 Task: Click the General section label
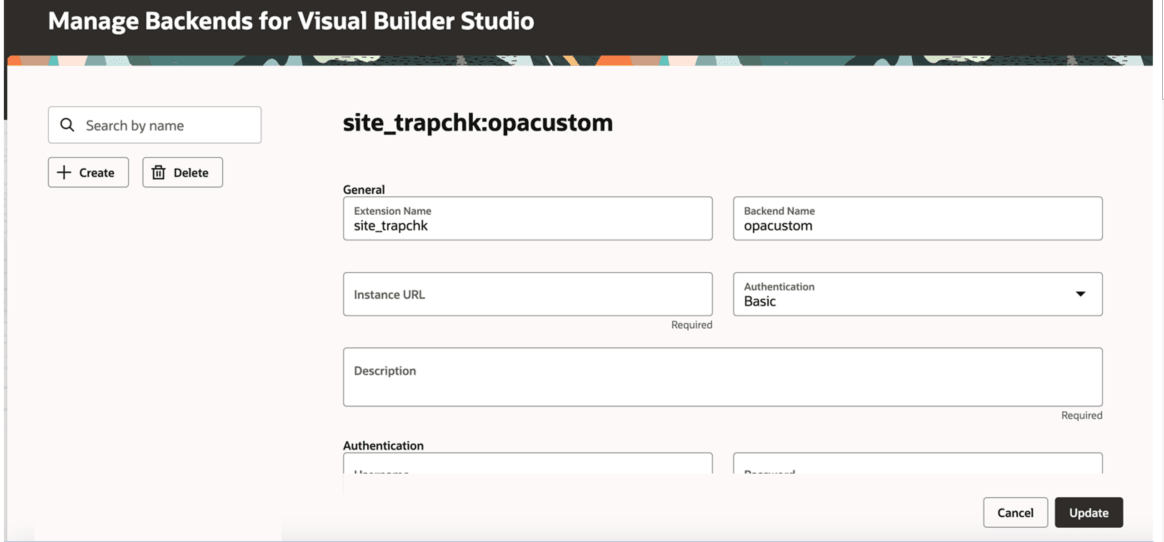(x=364, y=189)
